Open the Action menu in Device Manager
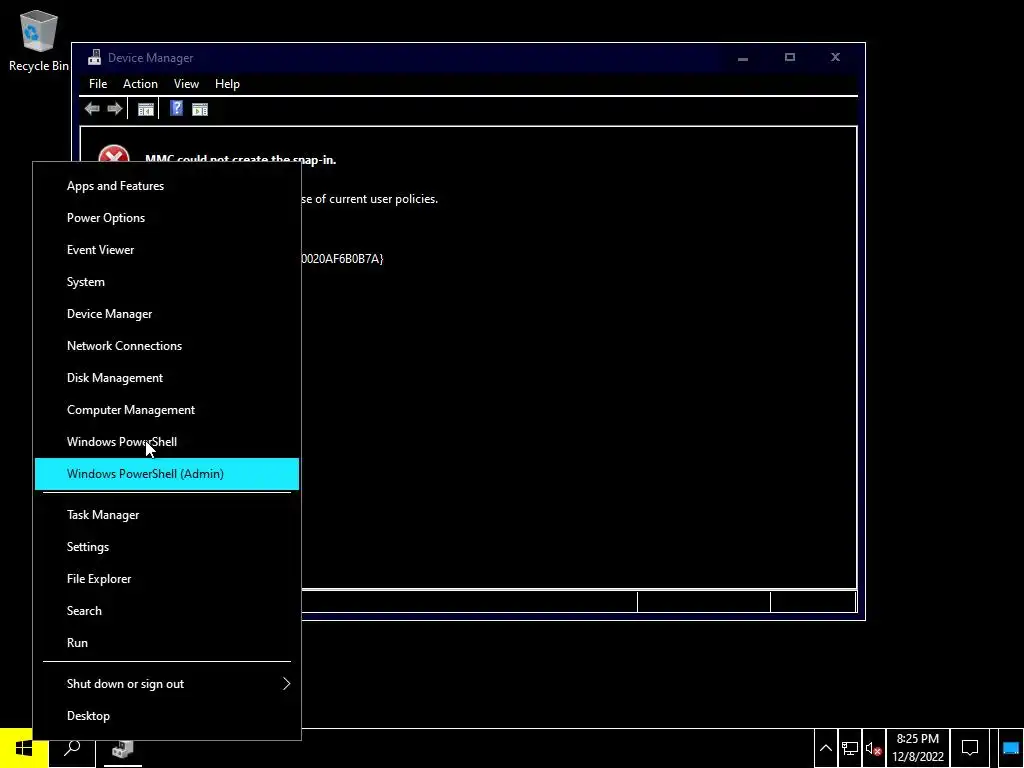Screen dimensions: 1024x768 coord(140,84)
